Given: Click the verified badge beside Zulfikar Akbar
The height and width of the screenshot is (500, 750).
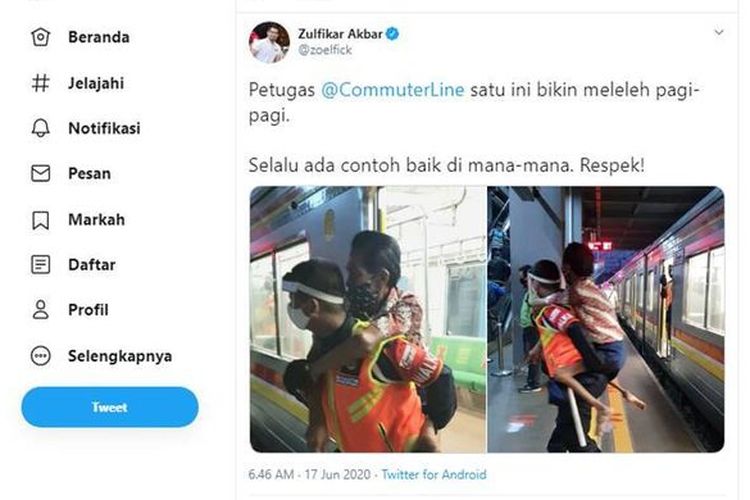Looking at the screenshot, I should pyautogui.click(x=393, y=33).
